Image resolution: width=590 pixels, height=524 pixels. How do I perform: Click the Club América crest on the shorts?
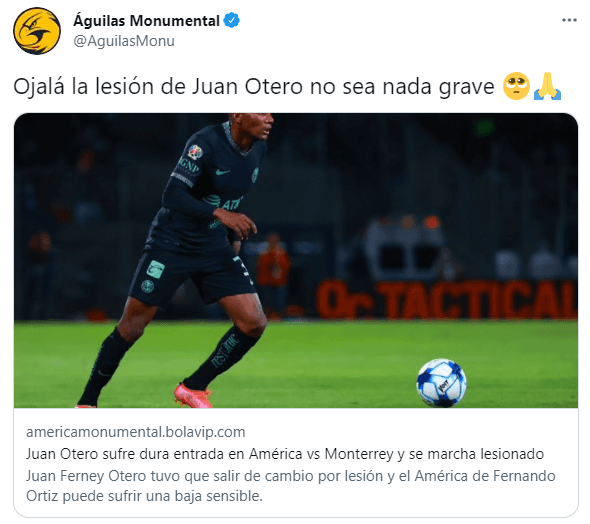148,286
